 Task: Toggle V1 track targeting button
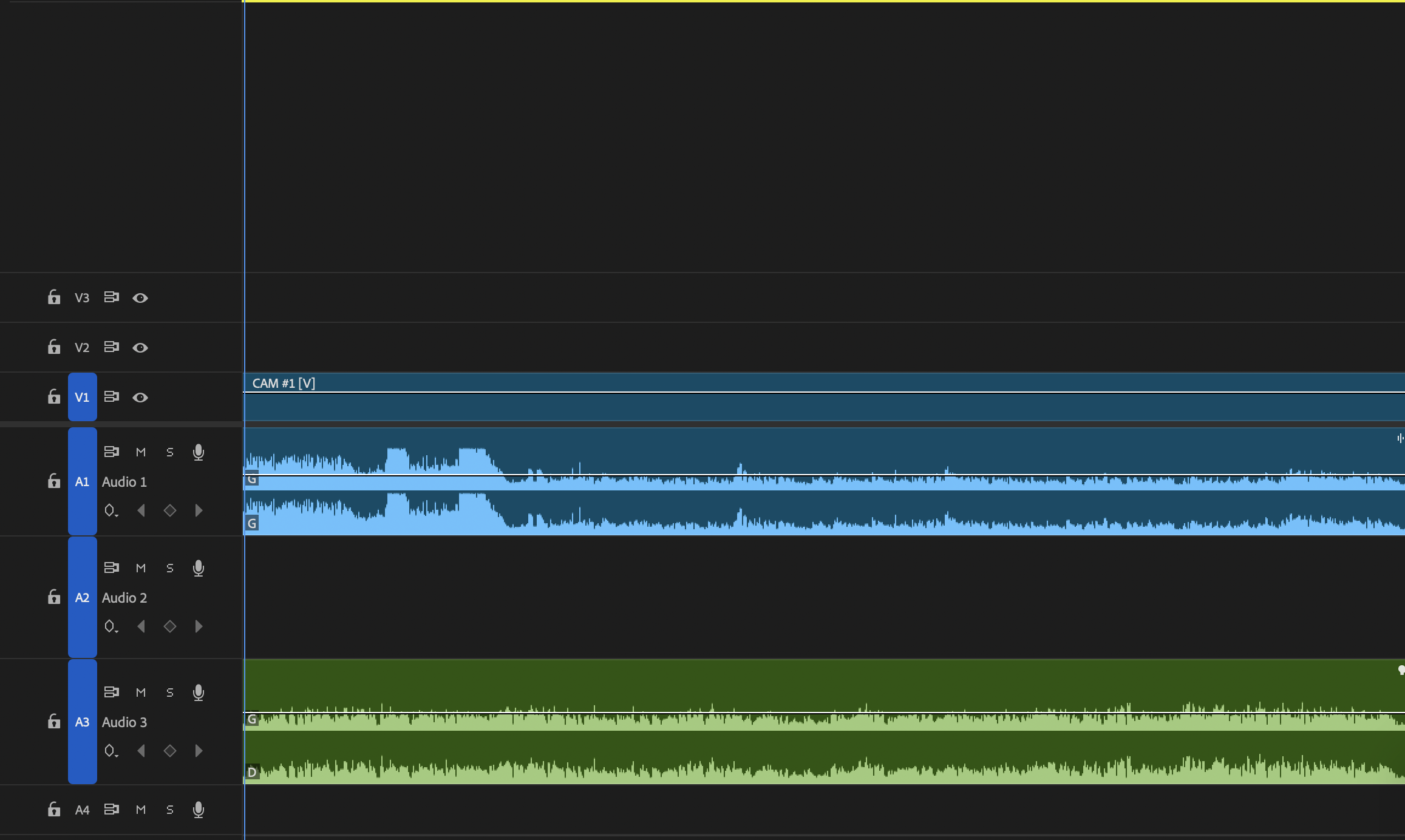[82, 397]
